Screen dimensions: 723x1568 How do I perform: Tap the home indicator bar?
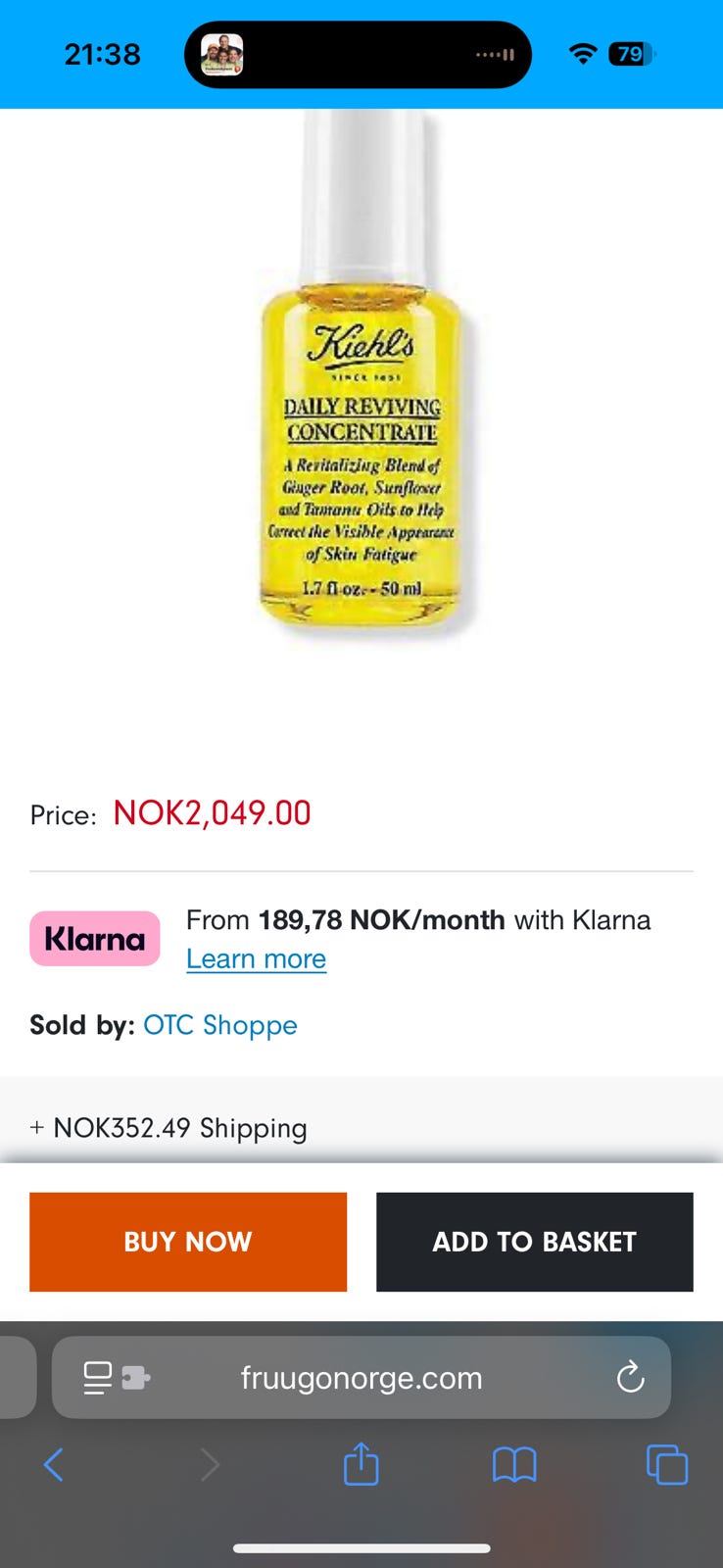361,1548
